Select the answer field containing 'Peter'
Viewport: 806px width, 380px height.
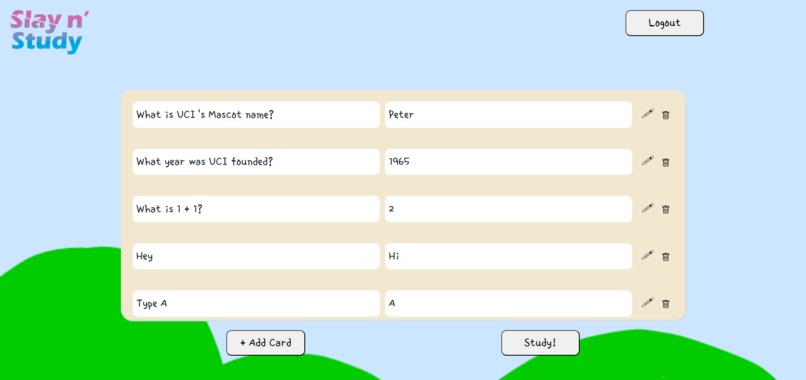[508, 115]
